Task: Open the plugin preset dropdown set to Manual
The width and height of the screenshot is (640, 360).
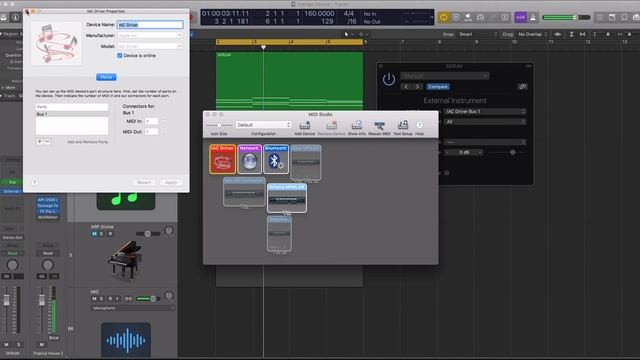Action: coord(444,76)
